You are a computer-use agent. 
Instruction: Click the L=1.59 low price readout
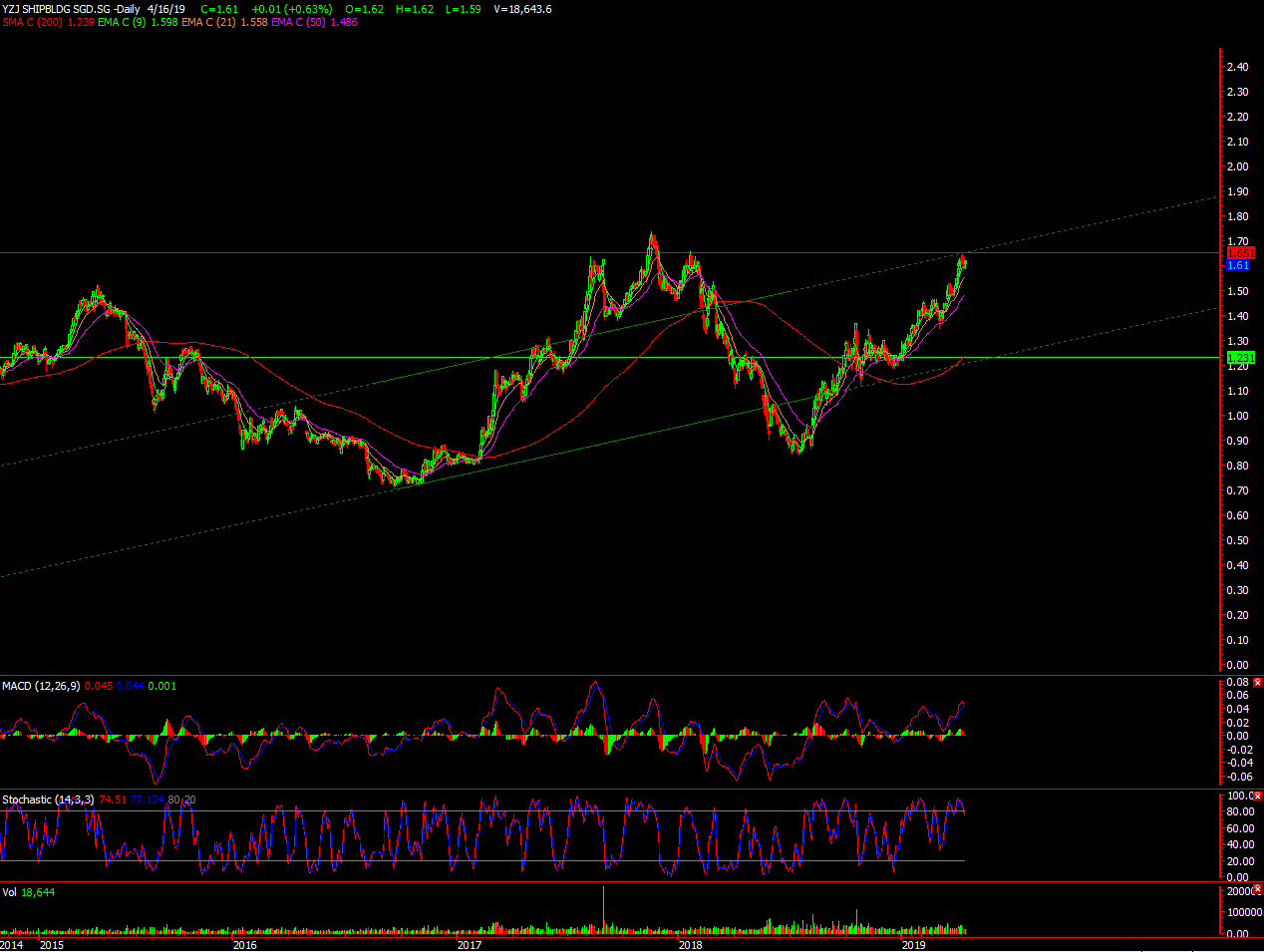[x=463, y=9]
